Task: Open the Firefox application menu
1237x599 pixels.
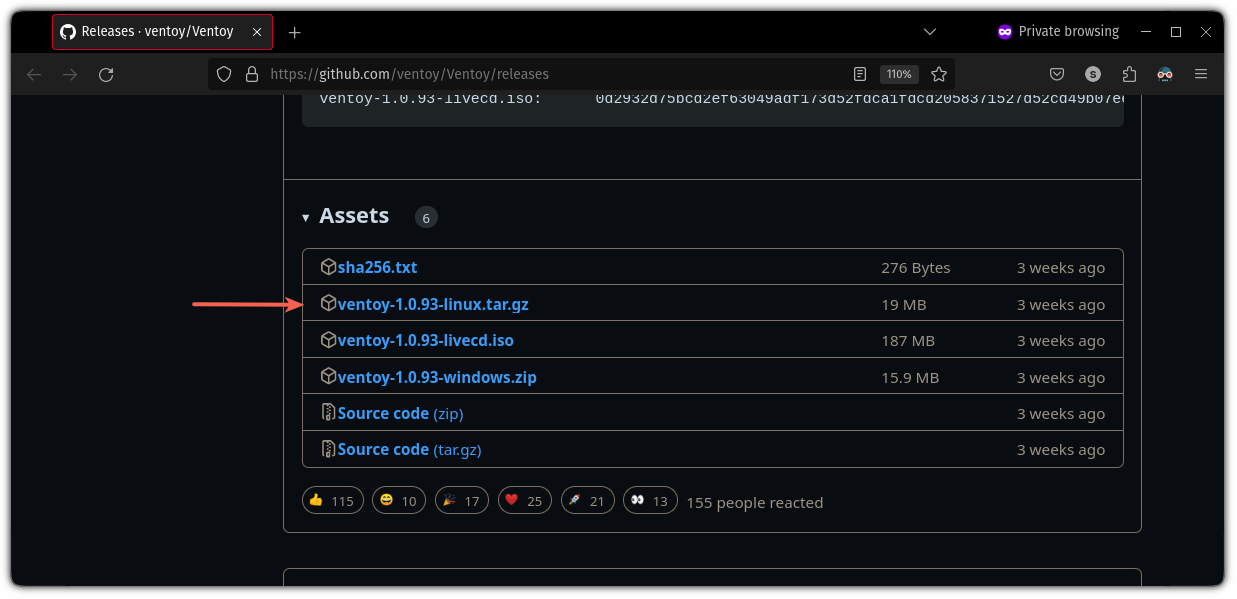Action: click(x=1200, y=73)
